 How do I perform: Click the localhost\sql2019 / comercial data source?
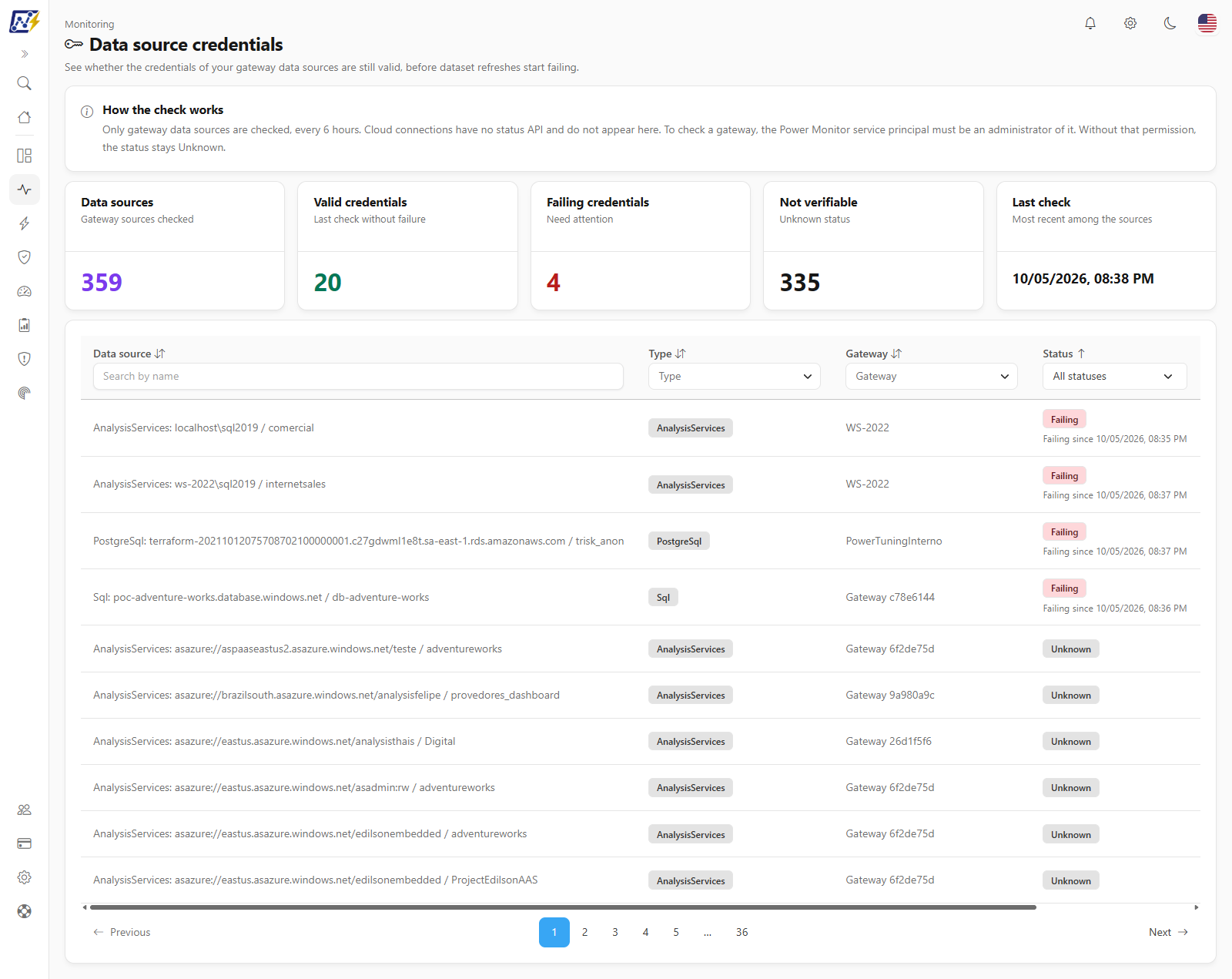(x=203, y=427)
